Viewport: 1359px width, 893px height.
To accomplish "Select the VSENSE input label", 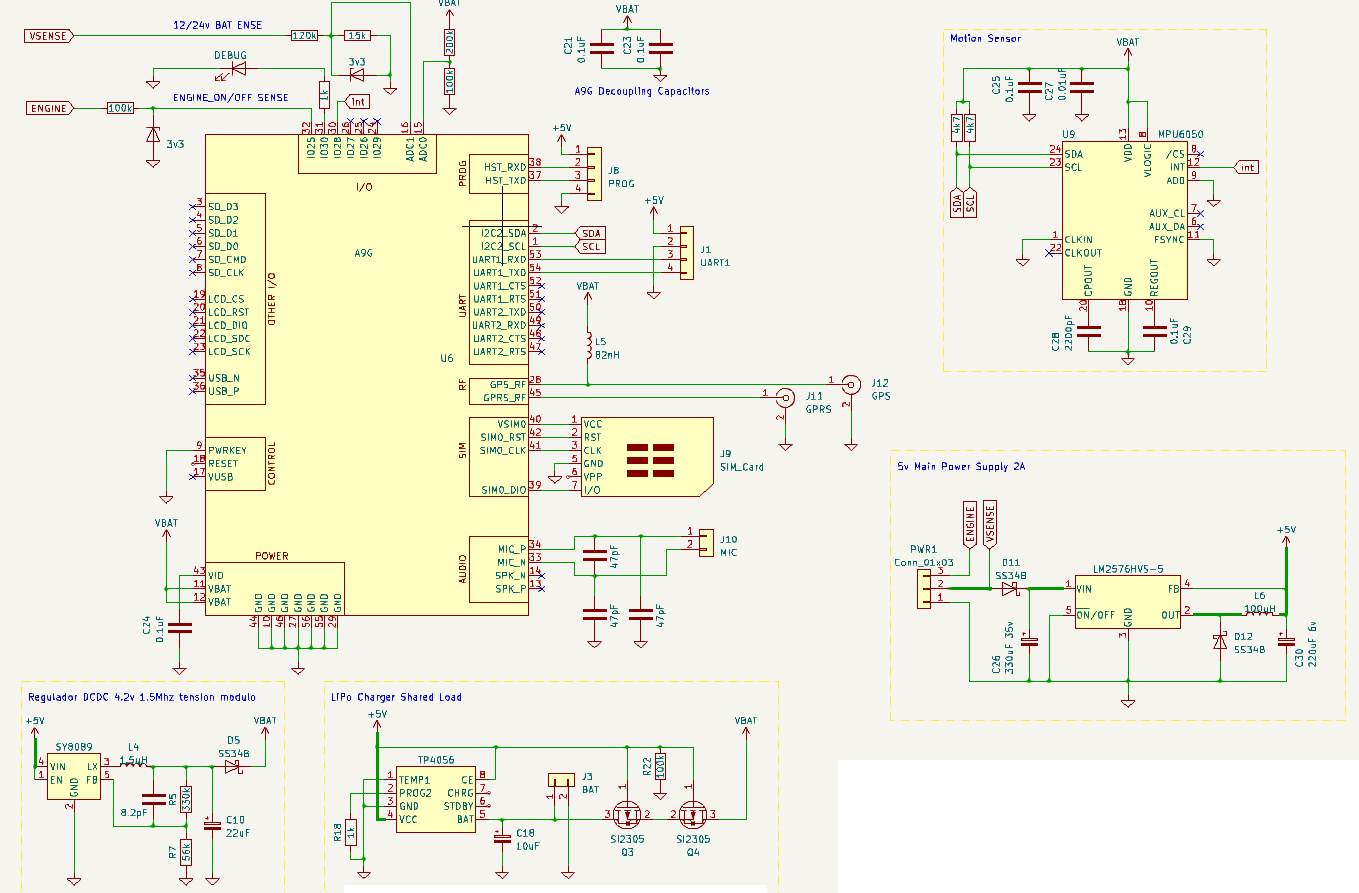I will [x=47, y=36].
